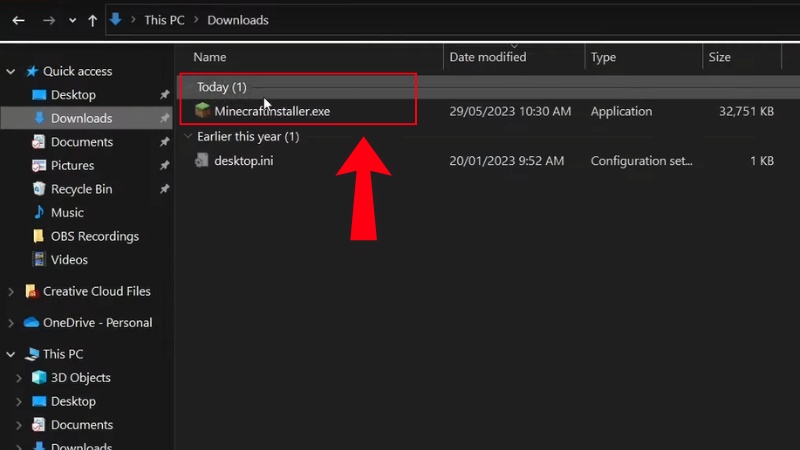Image resolution: width=800 pixels, height=450 pixels.
Task: Click the '32,751 KB' size cell
Action: click(746, 111)
